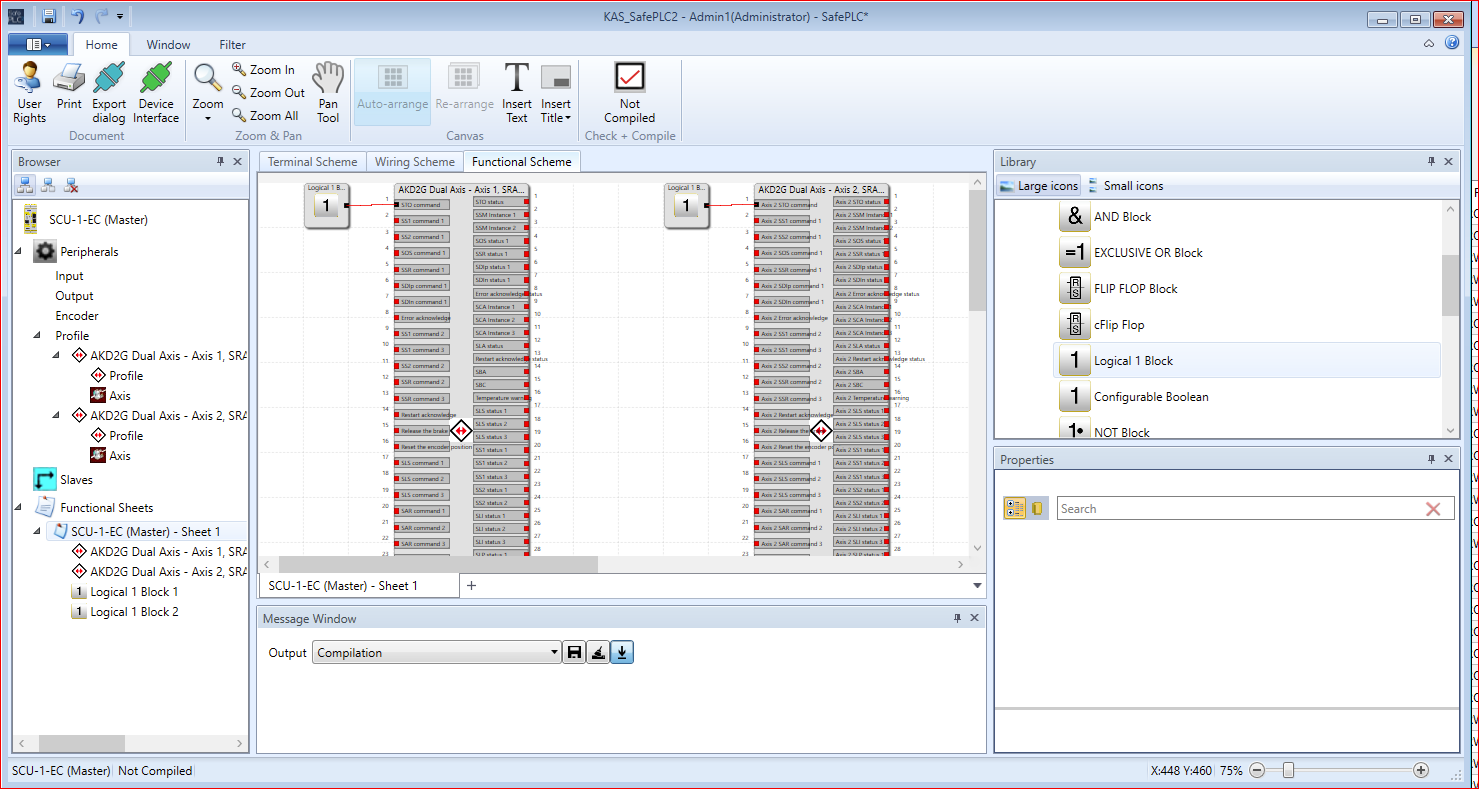Collapse the AKD2G Dual Axis - Axis 1 profile node
The height and width of the screenshot is (789, 1479).
click(x=58, y=356)
